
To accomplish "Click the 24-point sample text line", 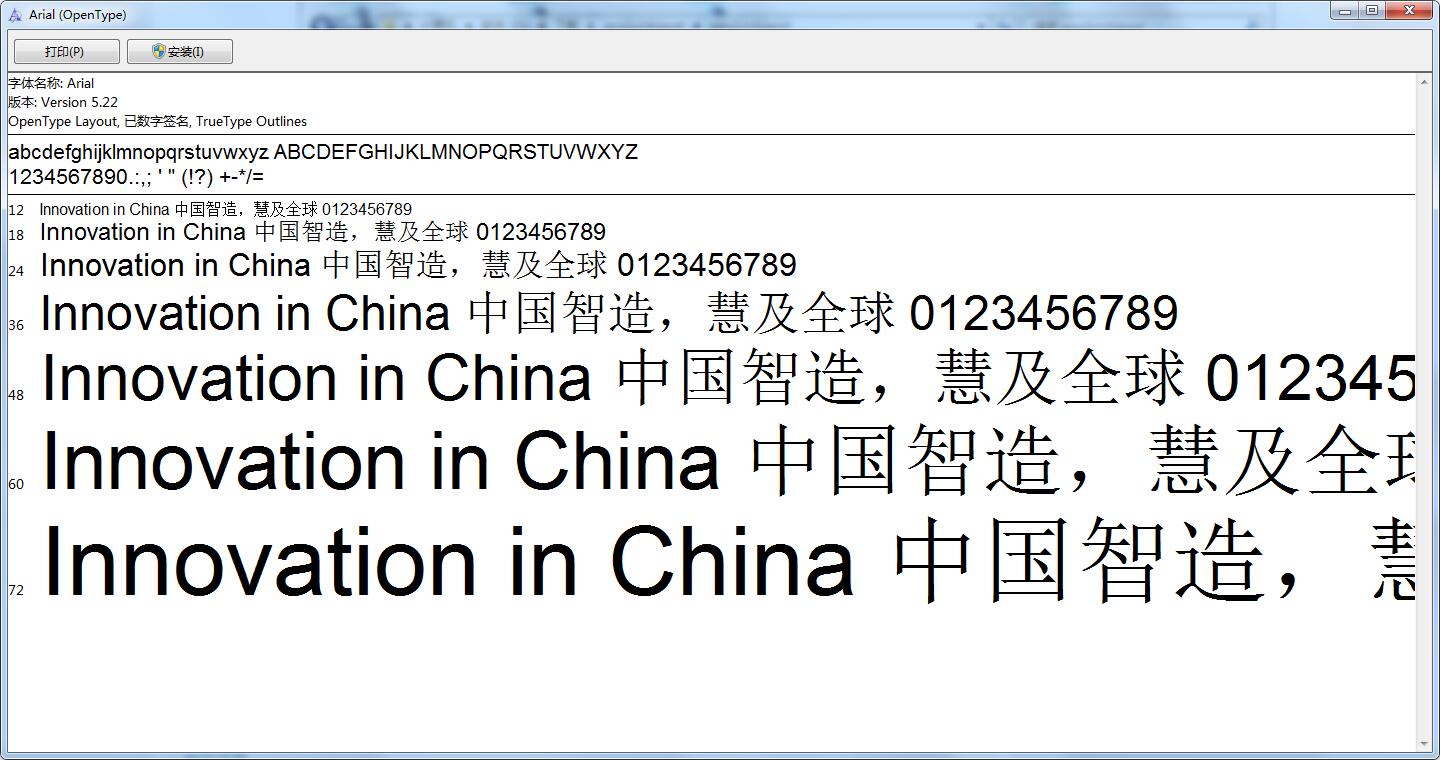I will tap(418, 266).
